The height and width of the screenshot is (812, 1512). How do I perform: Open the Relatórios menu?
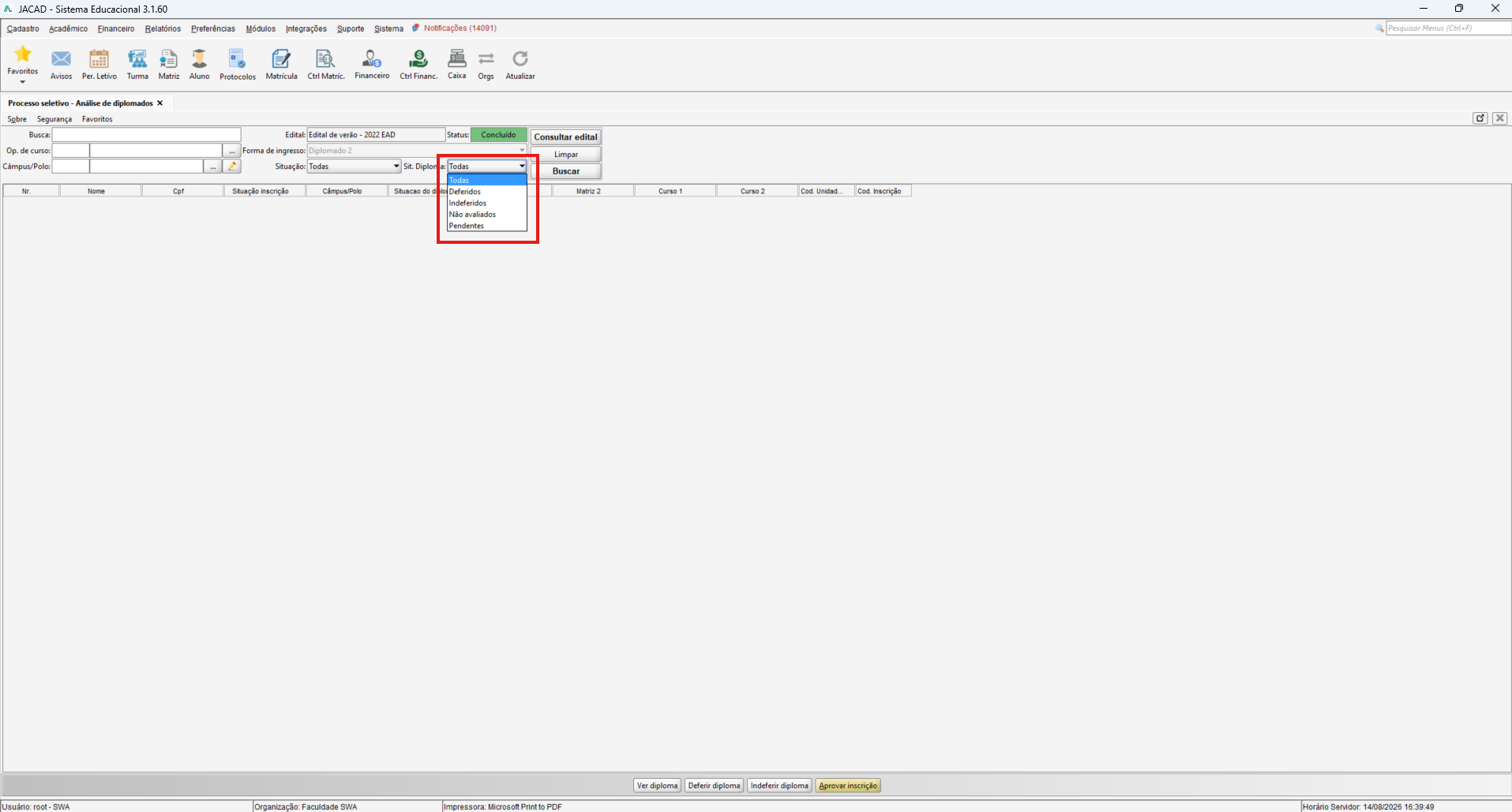coord(163,28)
